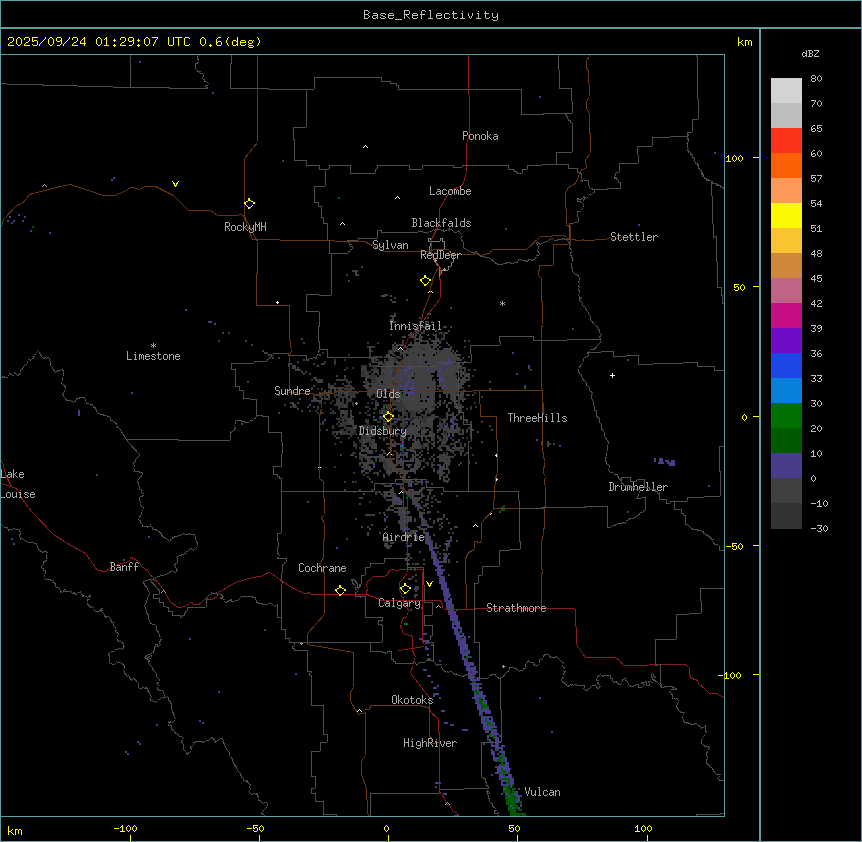Click the yellow diamond marker near Olds
This screenshot has width=862, height=842.
(x=389, y=416)
